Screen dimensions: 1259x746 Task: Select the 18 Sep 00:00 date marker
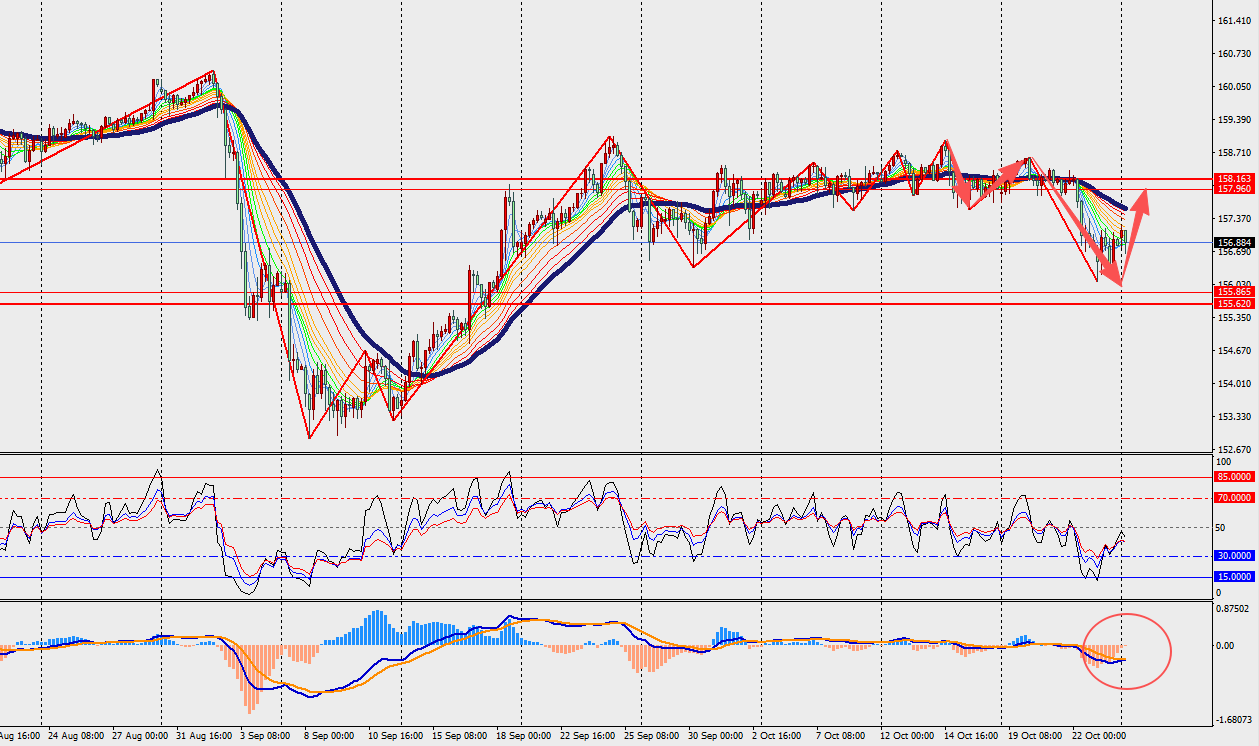[522, 736]
